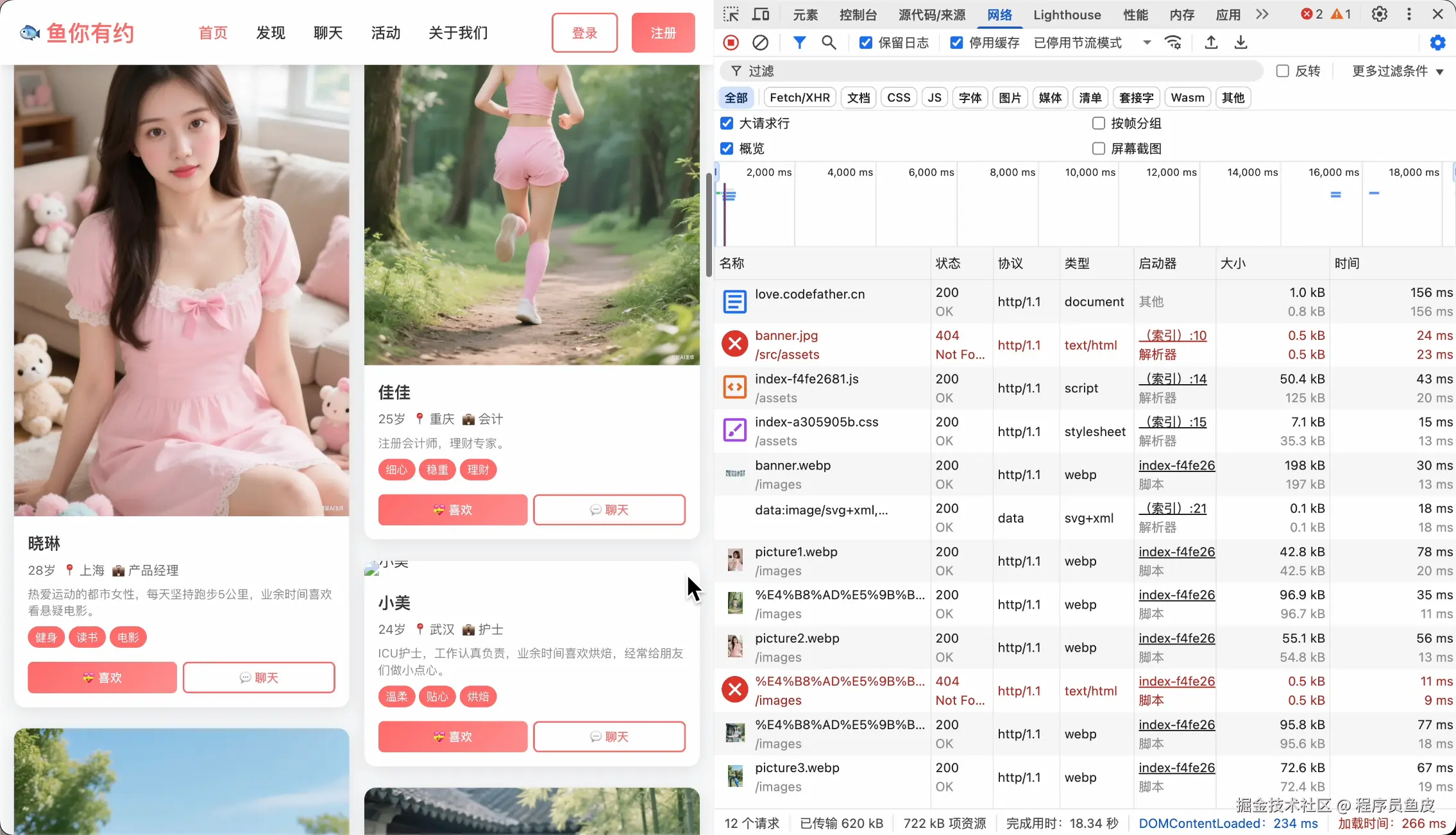Uncheck the 保留日志 checkbox
1456x835 pixels.
click(866, 42)
